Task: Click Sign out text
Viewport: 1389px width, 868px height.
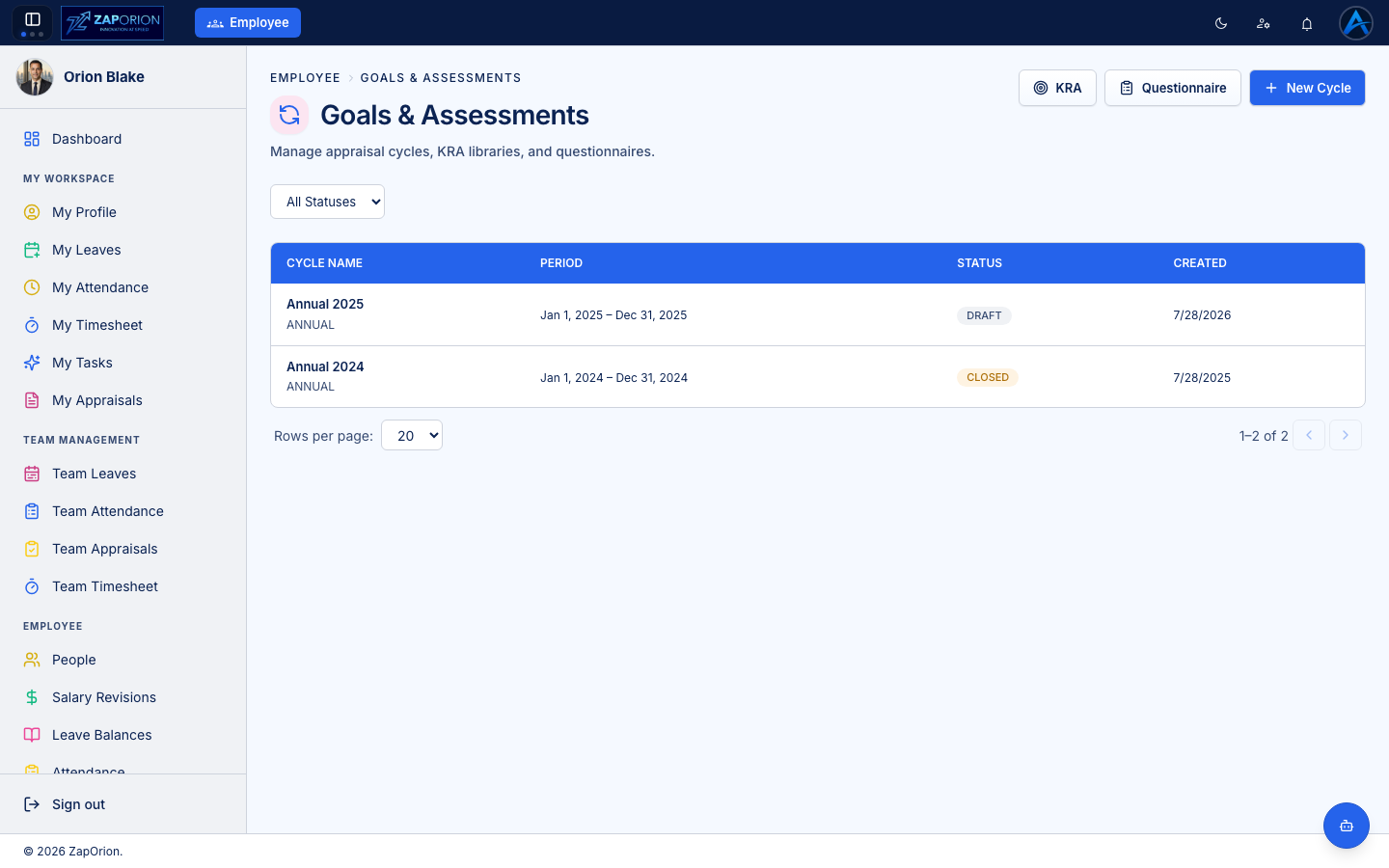Action: pyautogui.click(x=78, y=804)
